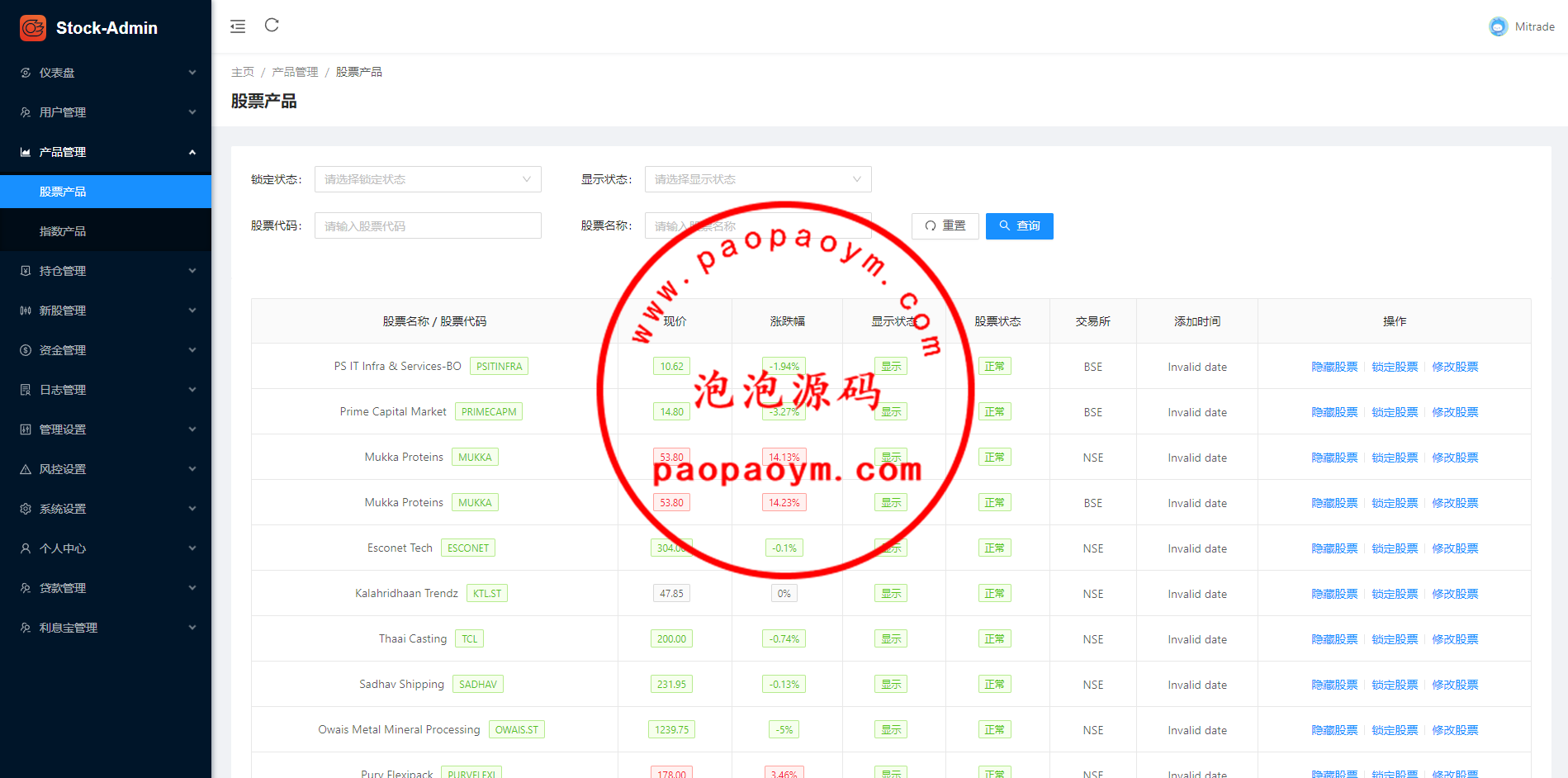Click the OWAIS.ST stock code tag

coord(516,729)
